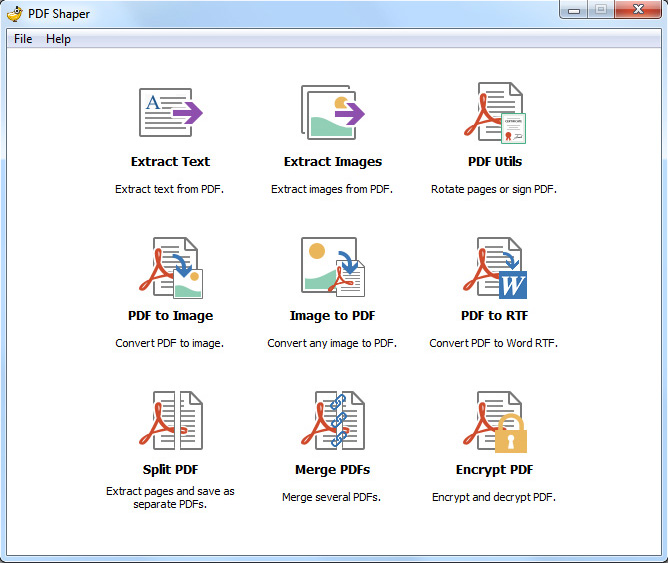Click the Extract Text icon

point(170,112)
